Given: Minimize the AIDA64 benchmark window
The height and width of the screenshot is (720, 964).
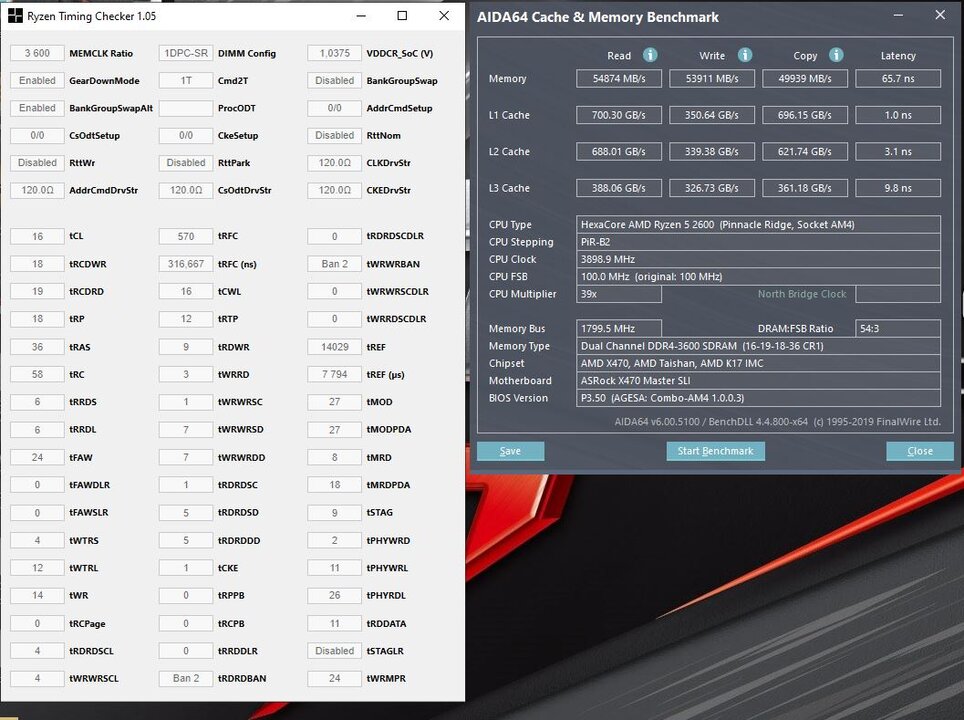Looking at the screenshot, I should click(896, 16).
